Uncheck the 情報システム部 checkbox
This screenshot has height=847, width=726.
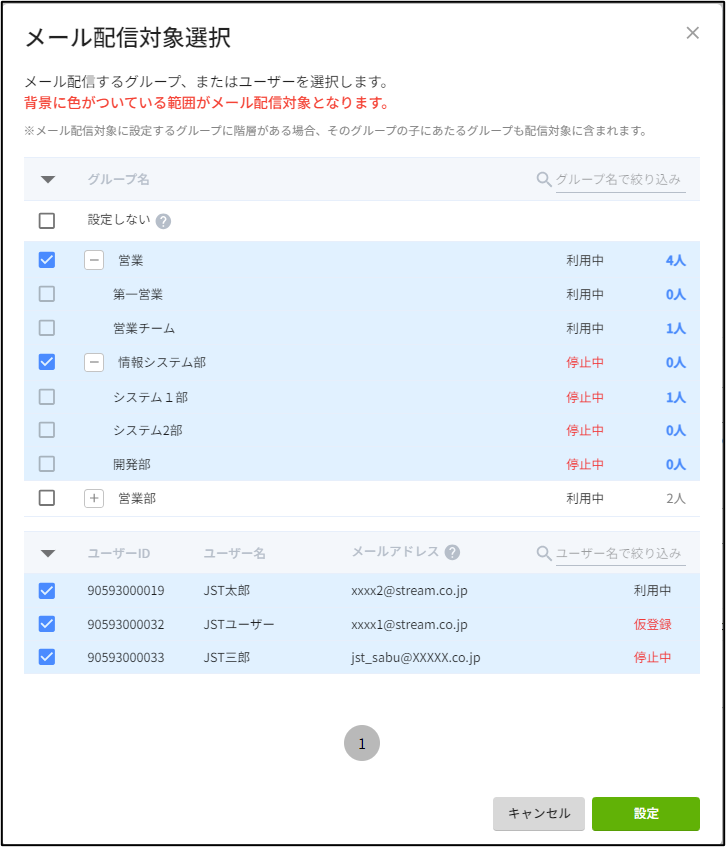[x=47, y=362]
